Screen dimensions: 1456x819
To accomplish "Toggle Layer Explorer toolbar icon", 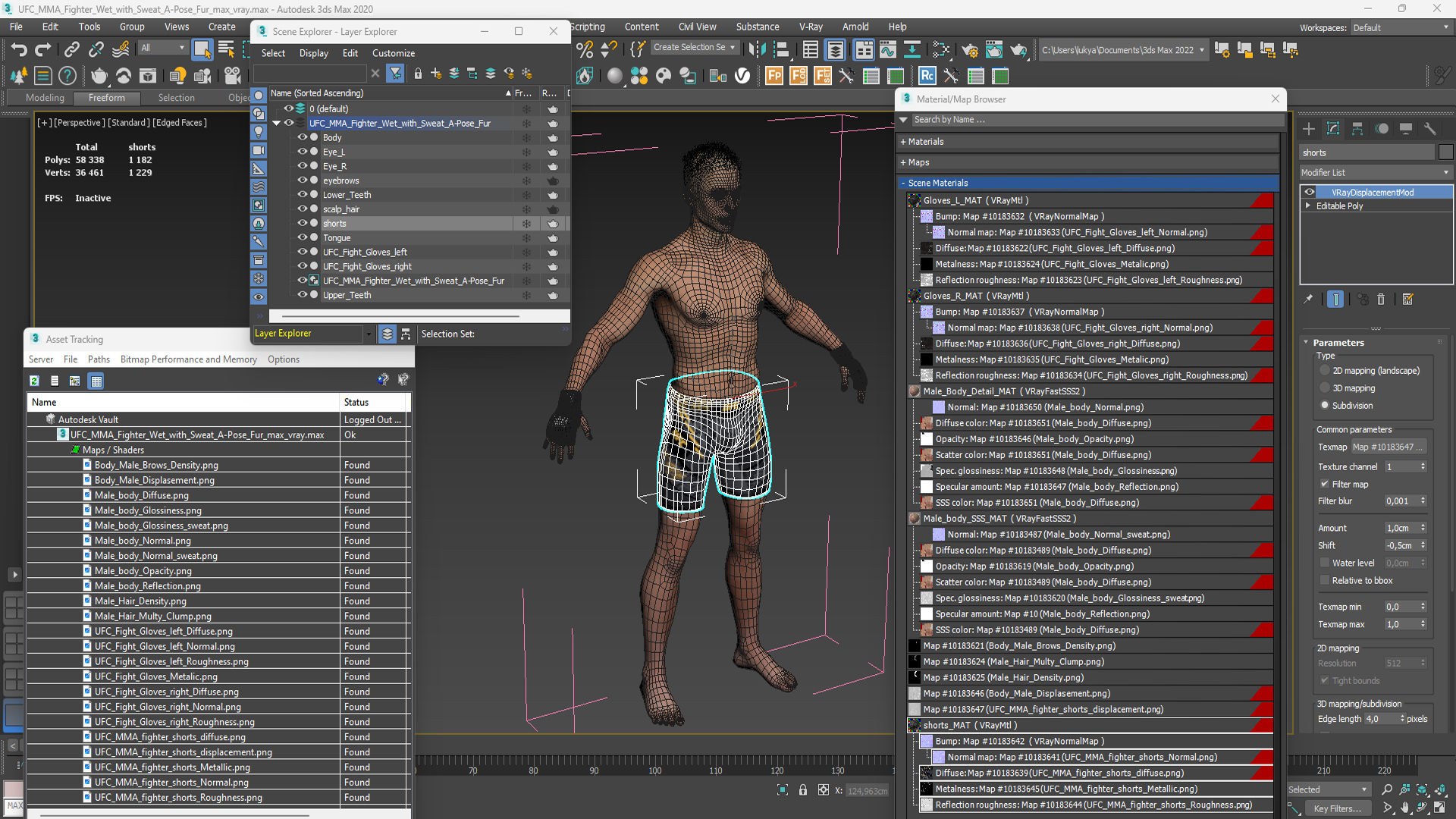I will tap(835, 50).
